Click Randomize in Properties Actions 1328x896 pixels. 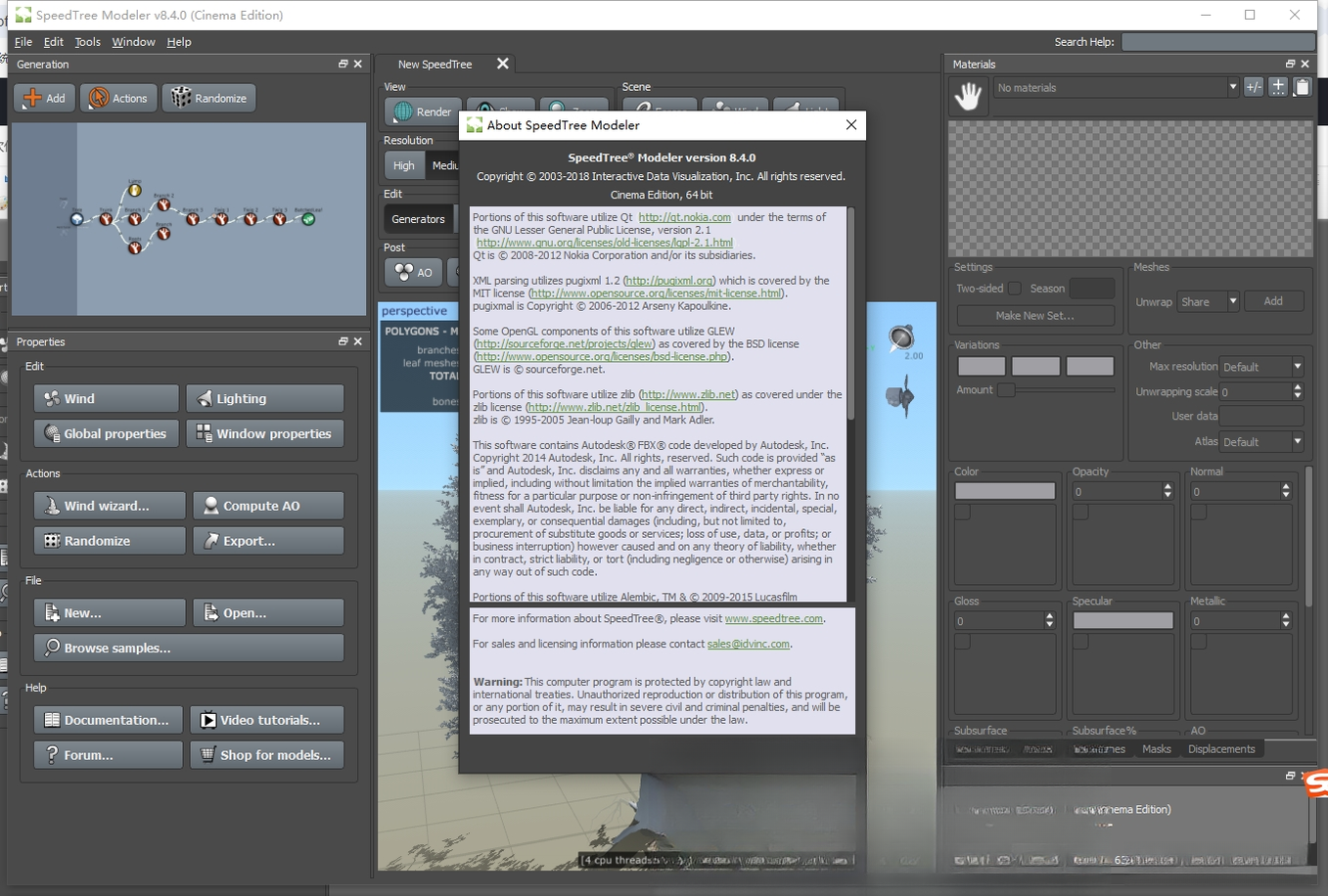(x=110, y=541)
